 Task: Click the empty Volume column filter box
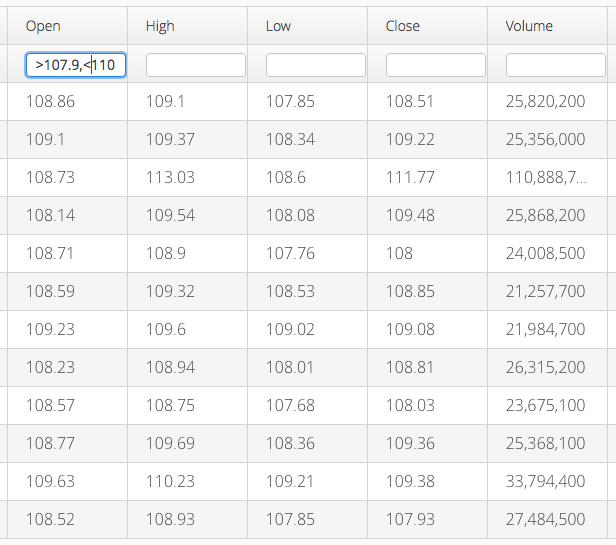coord(556,65)
